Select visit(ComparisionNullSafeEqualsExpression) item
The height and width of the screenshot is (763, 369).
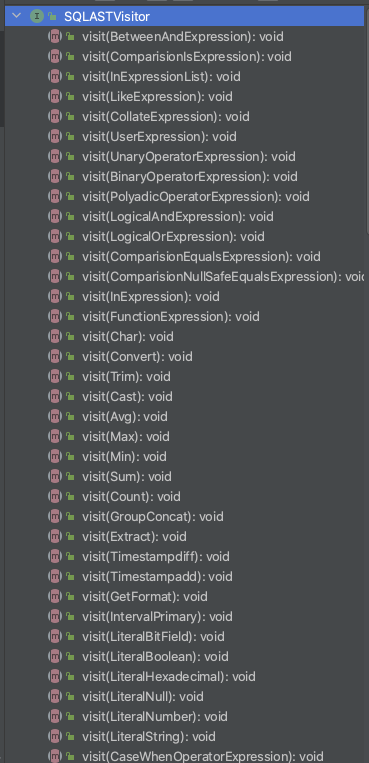(223, 276)
